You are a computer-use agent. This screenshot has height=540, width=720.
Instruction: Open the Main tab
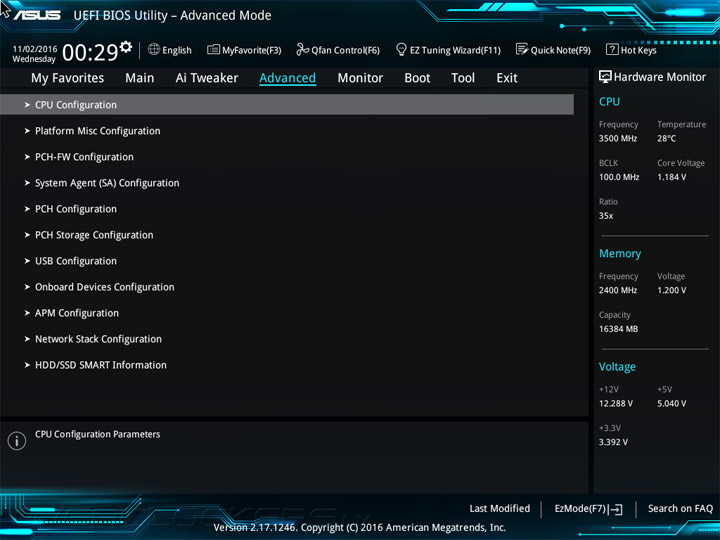coord(140,78)
